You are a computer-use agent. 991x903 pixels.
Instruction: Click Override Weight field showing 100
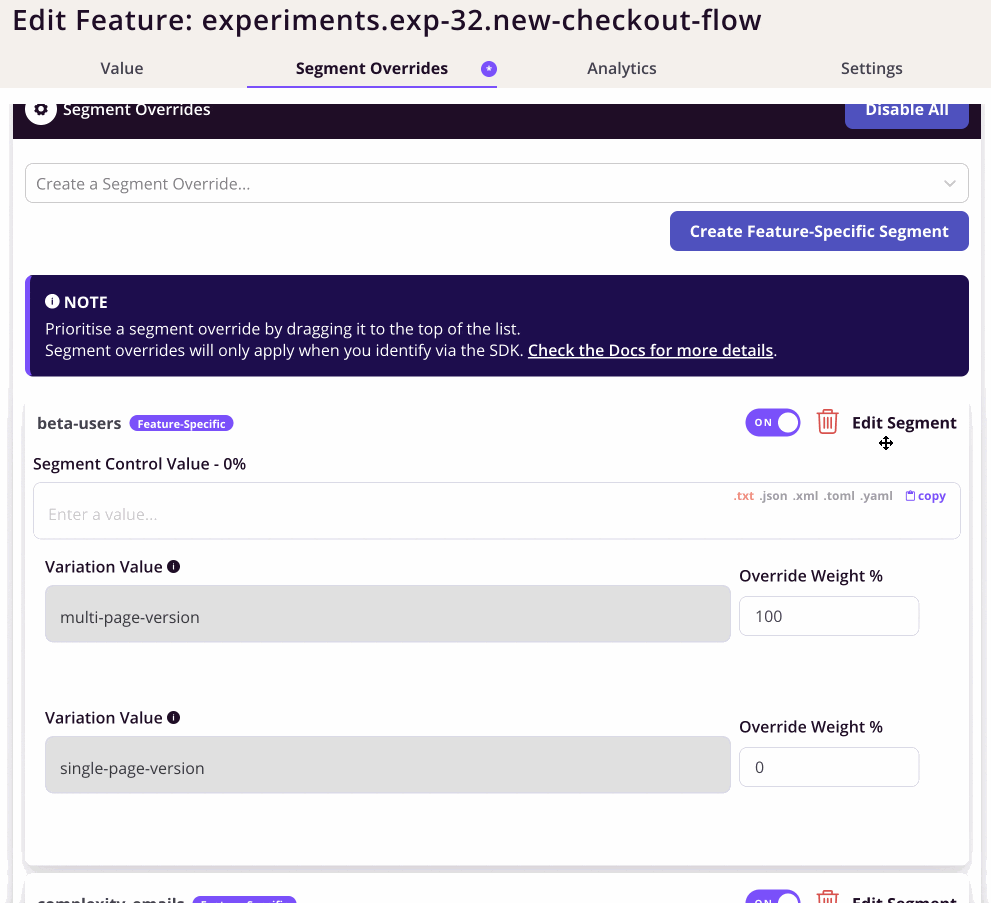[x=829, y=616]
